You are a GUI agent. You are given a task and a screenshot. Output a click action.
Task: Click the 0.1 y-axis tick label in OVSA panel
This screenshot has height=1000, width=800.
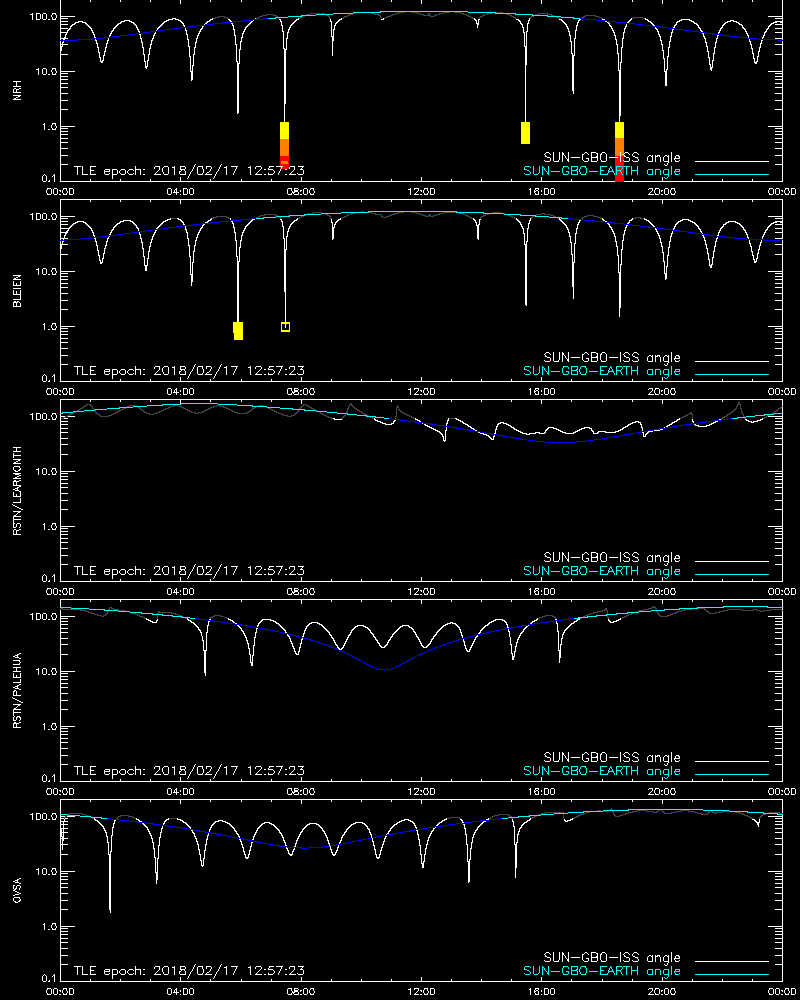[48, 978]
